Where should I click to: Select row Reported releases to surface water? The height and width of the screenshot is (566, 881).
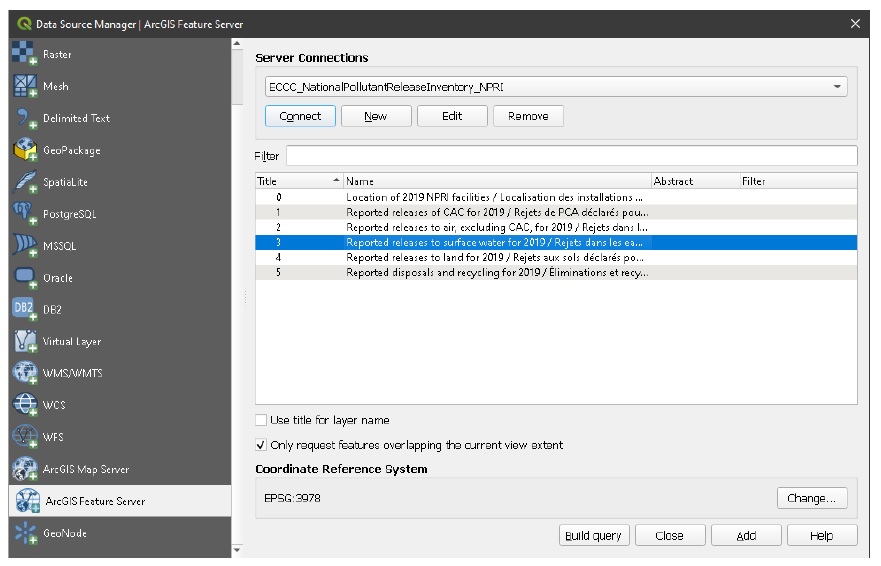click(x=556, y=242)
